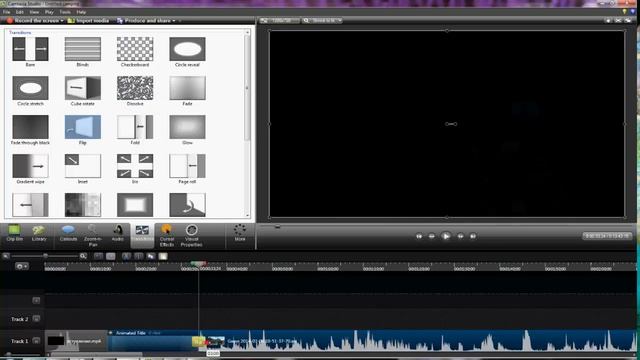This screenshot has width=640, height=360.
Task: Click the yellow transition marker on Track 1
Action: point(198,342)
